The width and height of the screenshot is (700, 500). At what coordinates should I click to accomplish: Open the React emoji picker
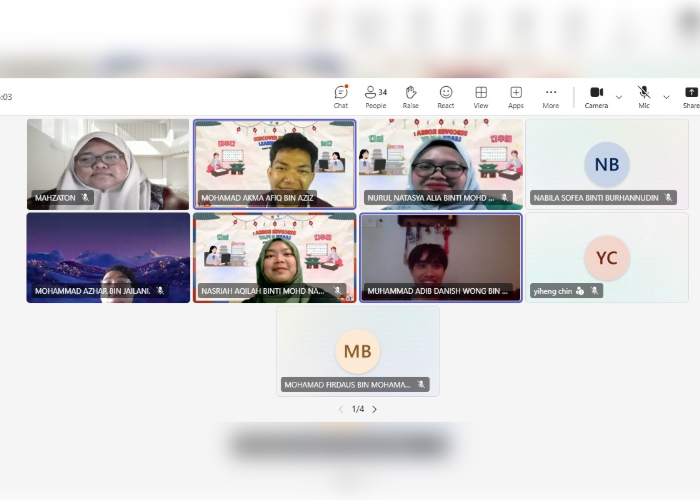click(446, 96)
